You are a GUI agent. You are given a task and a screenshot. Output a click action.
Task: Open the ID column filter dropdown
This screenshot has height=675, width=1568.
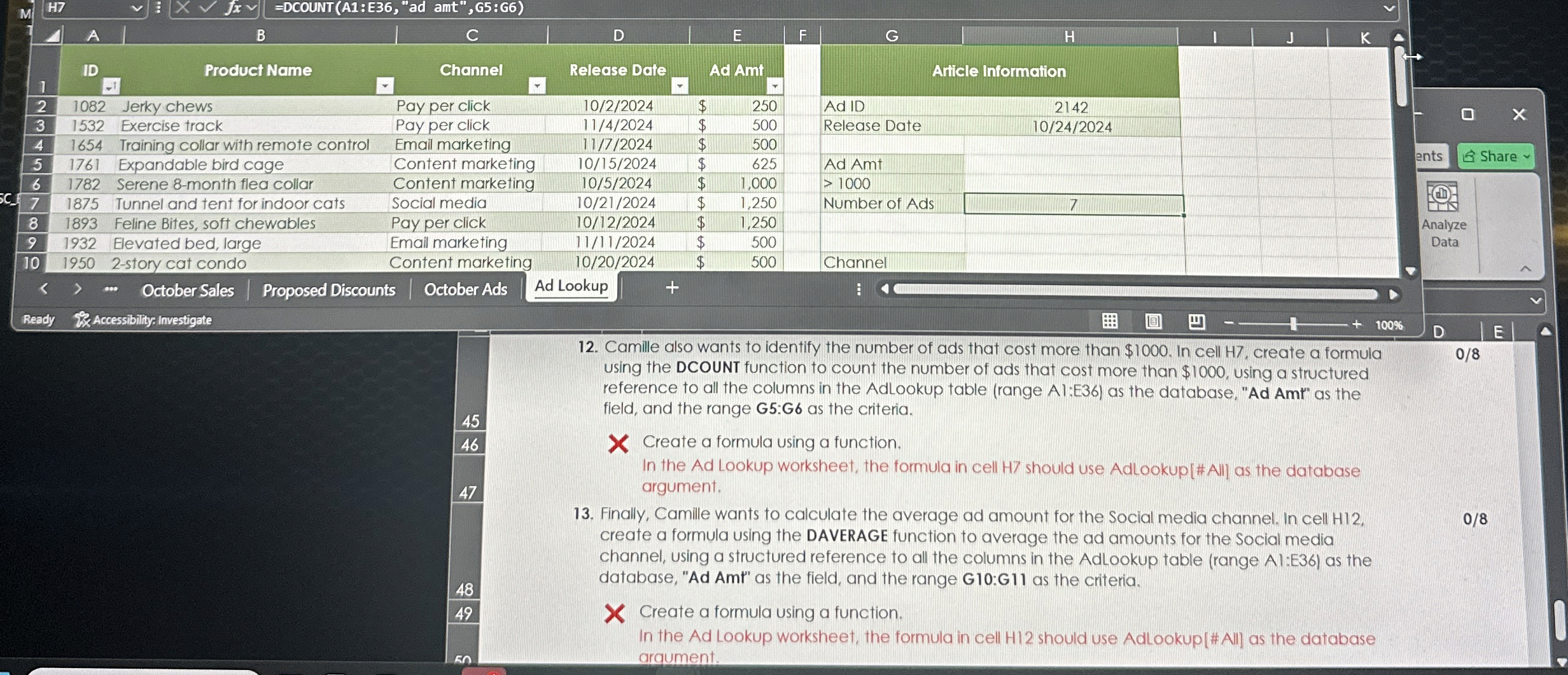click(111, 86)
